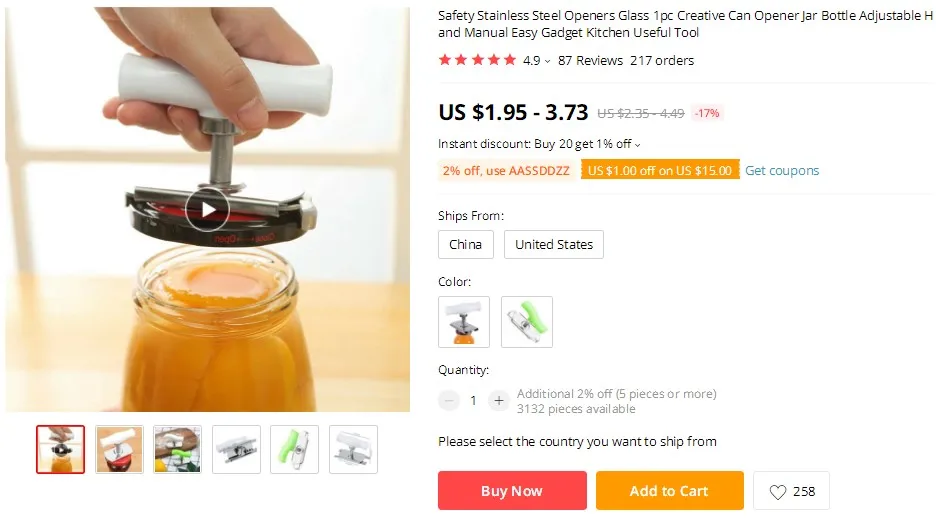Image resolution: width=936 pixels, height=522 pixels.
Task: Show fifth thumbnail with green opener
Action: (294, 449)
